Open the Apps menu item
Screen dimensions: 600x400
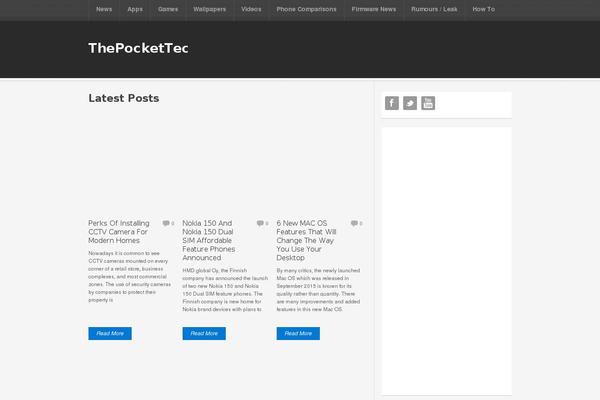(135, 9)
